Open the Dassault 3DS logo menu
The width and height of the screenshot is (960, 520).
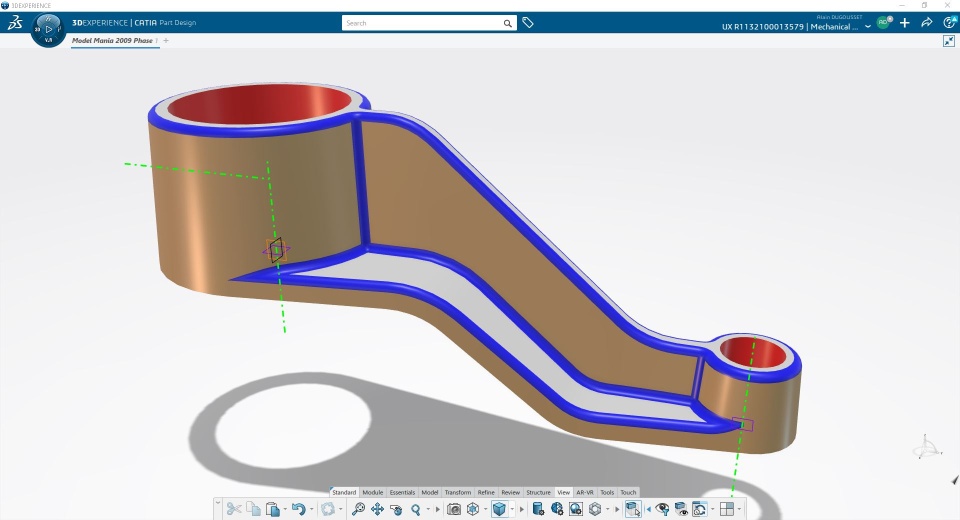[15, 23]
